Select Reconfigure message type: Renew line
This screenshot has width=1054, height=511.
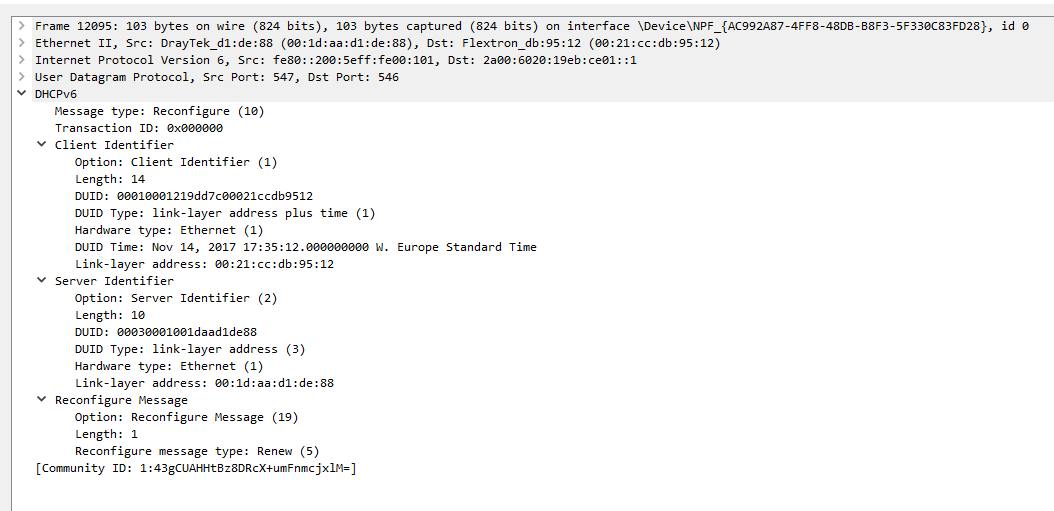pyautogui.click(x=197, y=450)
